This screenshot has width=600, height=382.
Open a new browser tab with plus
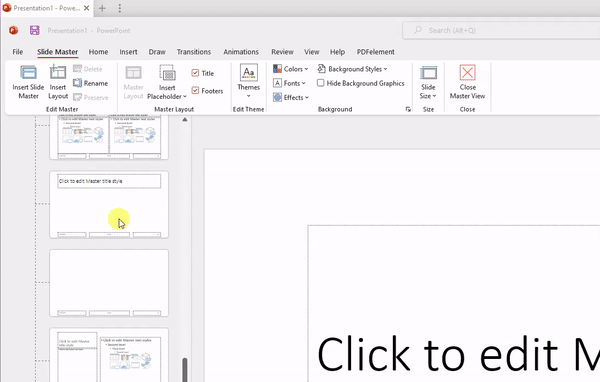click(102, 8)
